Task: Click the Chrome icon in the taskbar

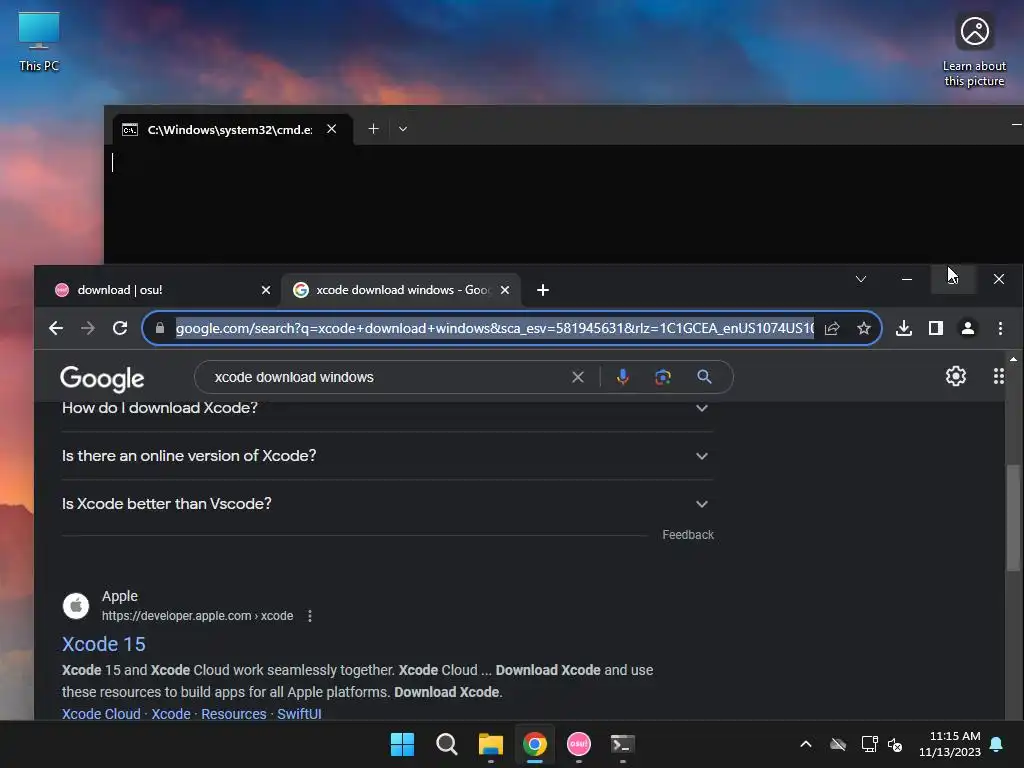Action: [x=535, y=744]
